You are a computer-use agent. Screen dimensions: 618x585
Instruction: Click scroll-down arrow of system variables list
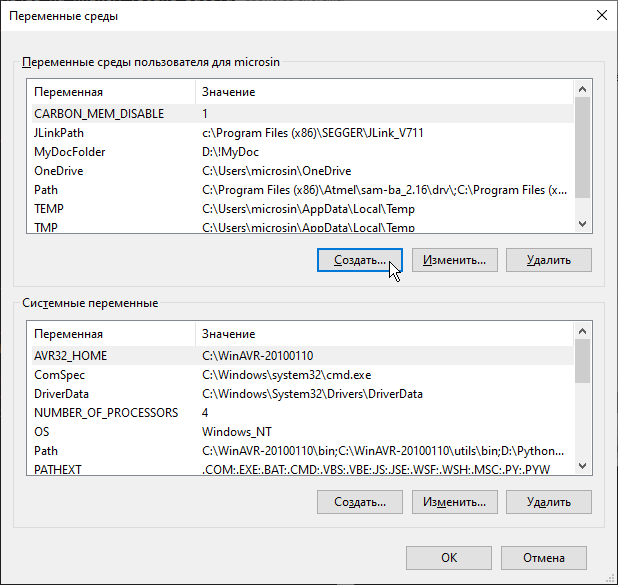click(582, 466)
